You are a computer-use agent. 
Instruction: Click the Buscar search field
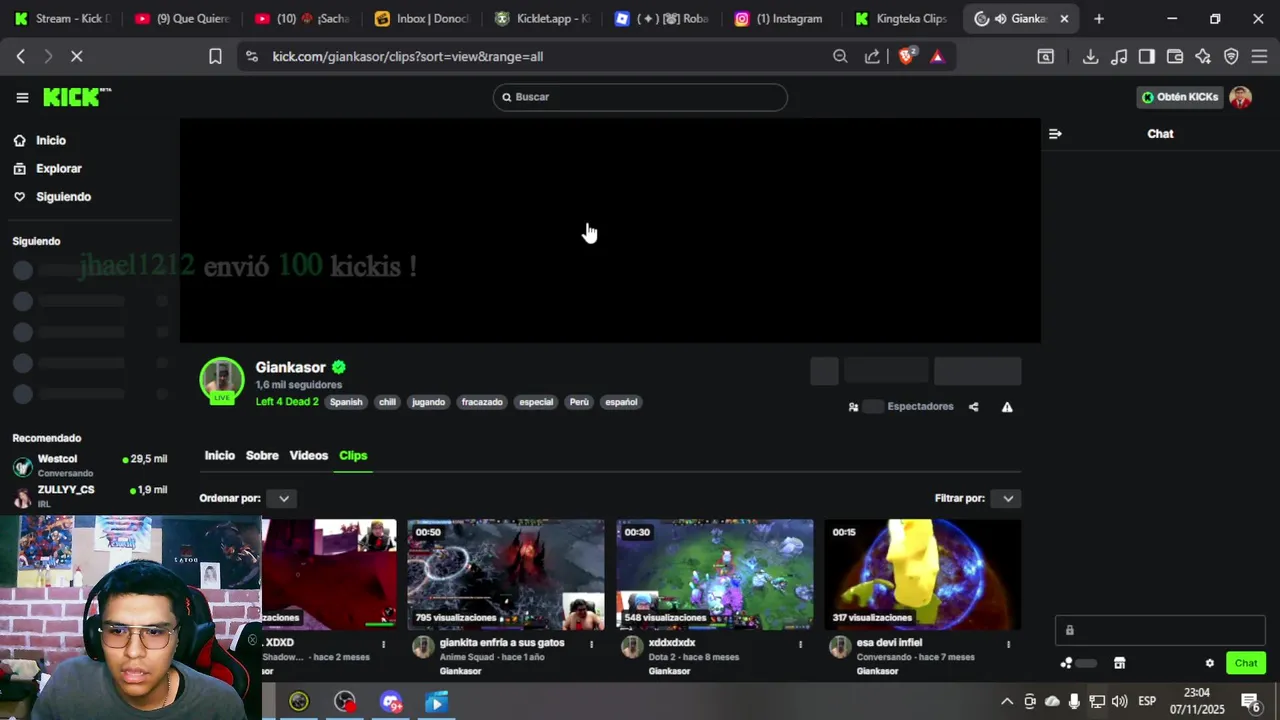point(640,97)
